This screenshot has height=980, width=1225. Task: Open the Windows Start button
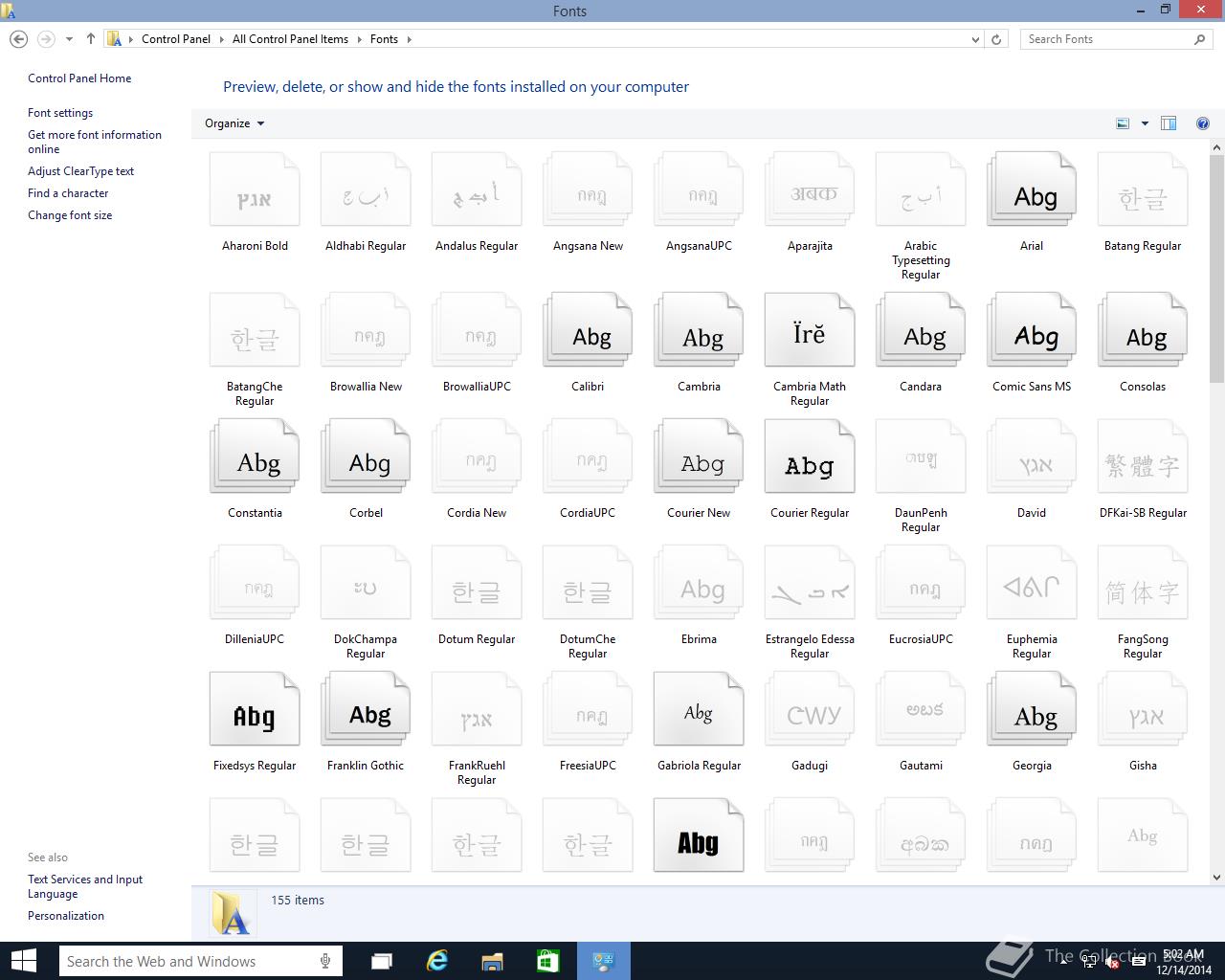[23, 961]
